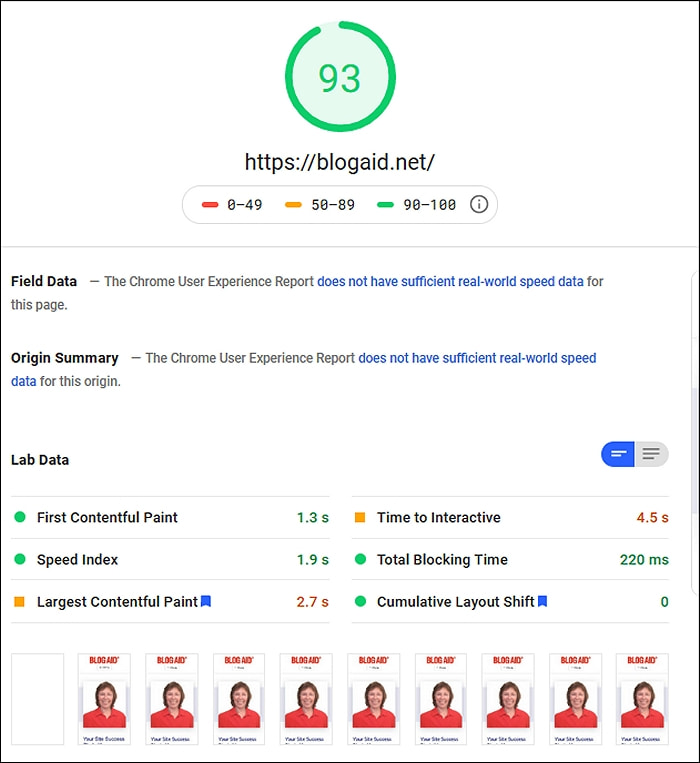Click the last filmstrip screenshot thumbnail
700x763 pixels.
coord(642,699)
